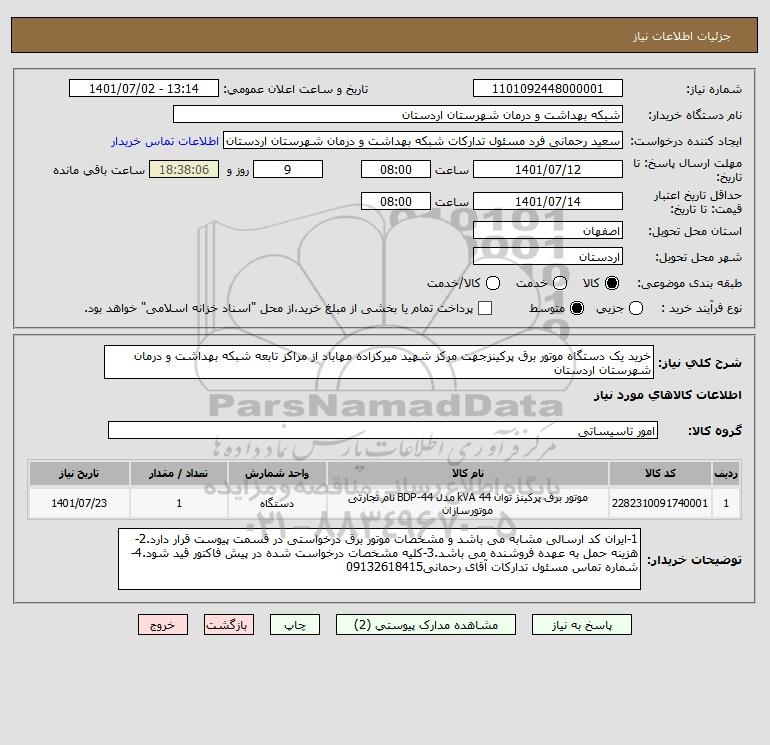Click the need number field 1101092448000001
The width and height of the screenshot is (770, 745).
[x=548, y=88]
